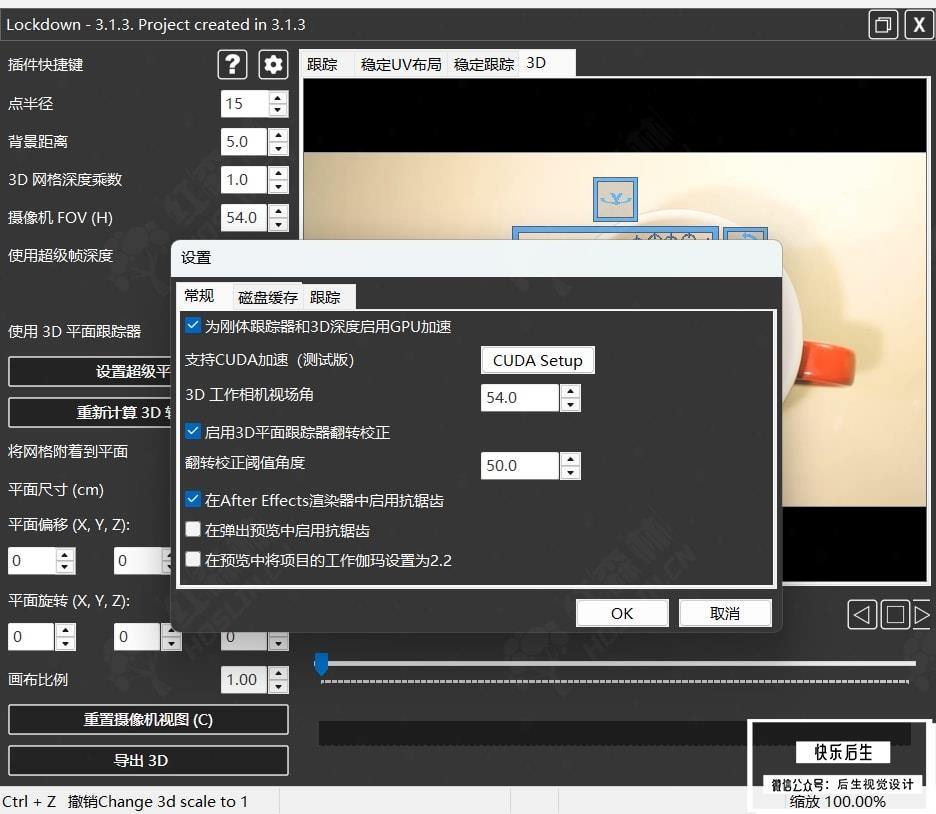Click the plane offset X input field

point(32,561)
